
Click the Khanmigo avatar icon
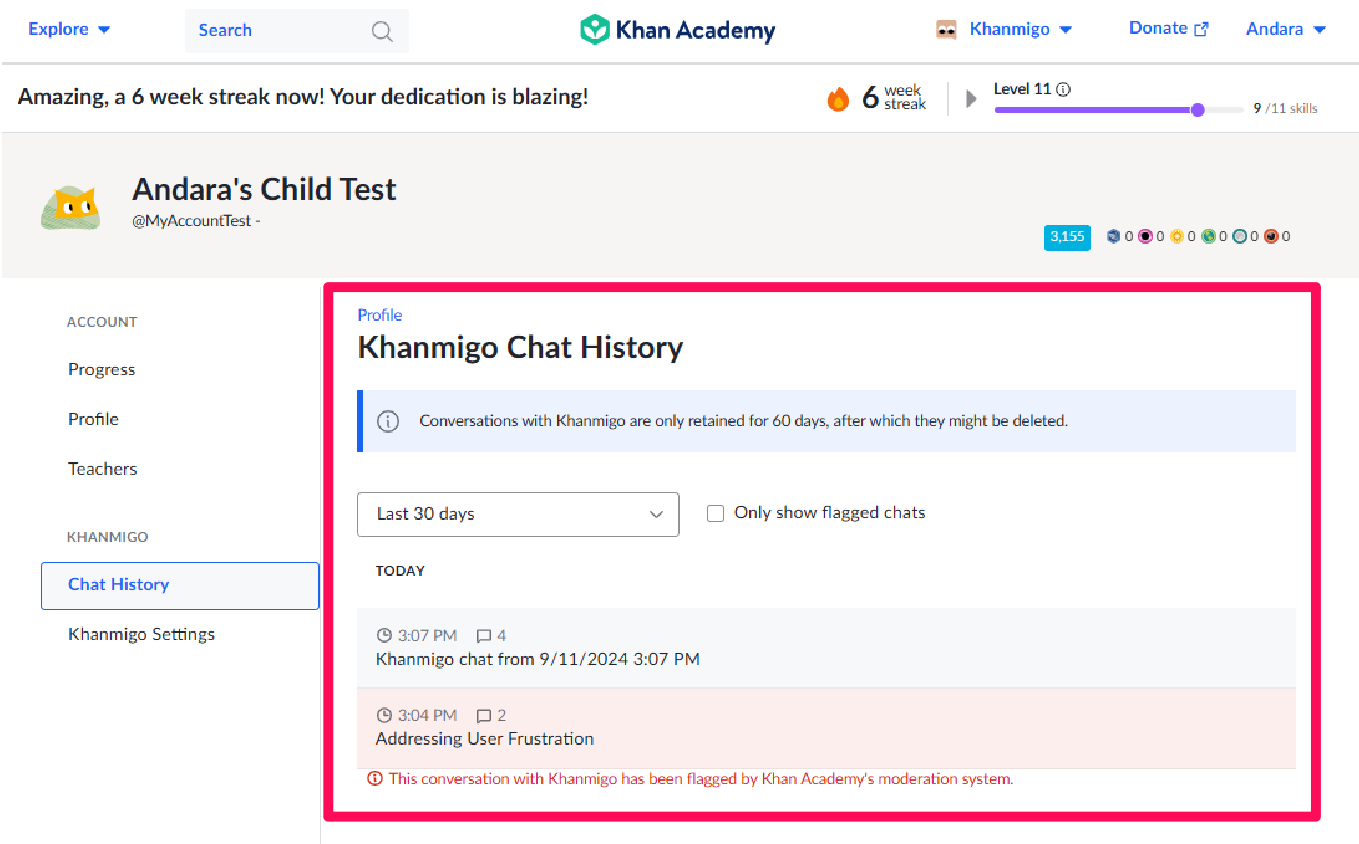tap(946, 30)
